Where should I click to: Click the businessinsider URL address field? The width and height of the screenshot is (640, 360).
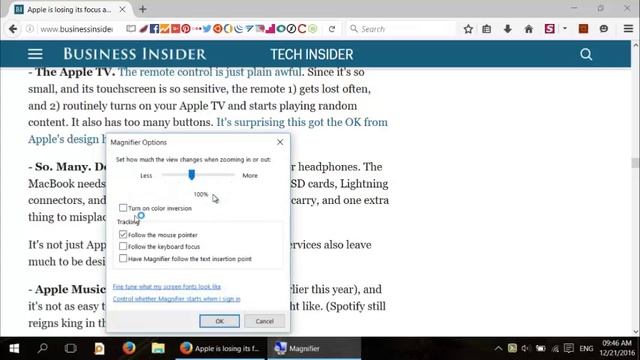[x=77, y=29]
